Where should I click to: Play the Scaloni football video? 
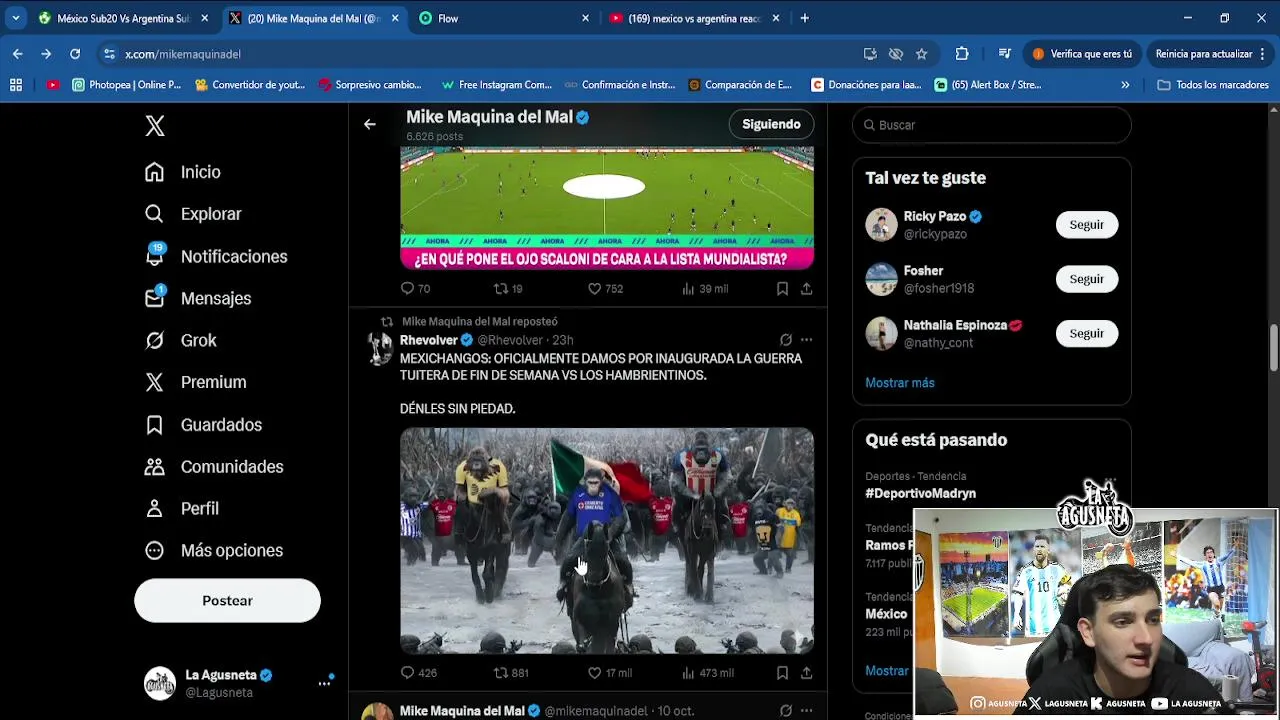[607, 208]
